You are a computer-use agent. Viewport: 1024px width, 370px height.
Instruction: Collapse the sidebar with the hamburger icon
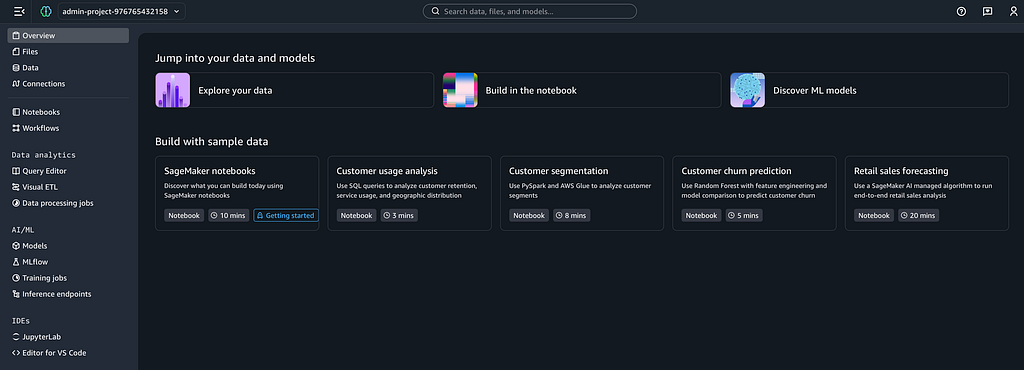[19, 11]
